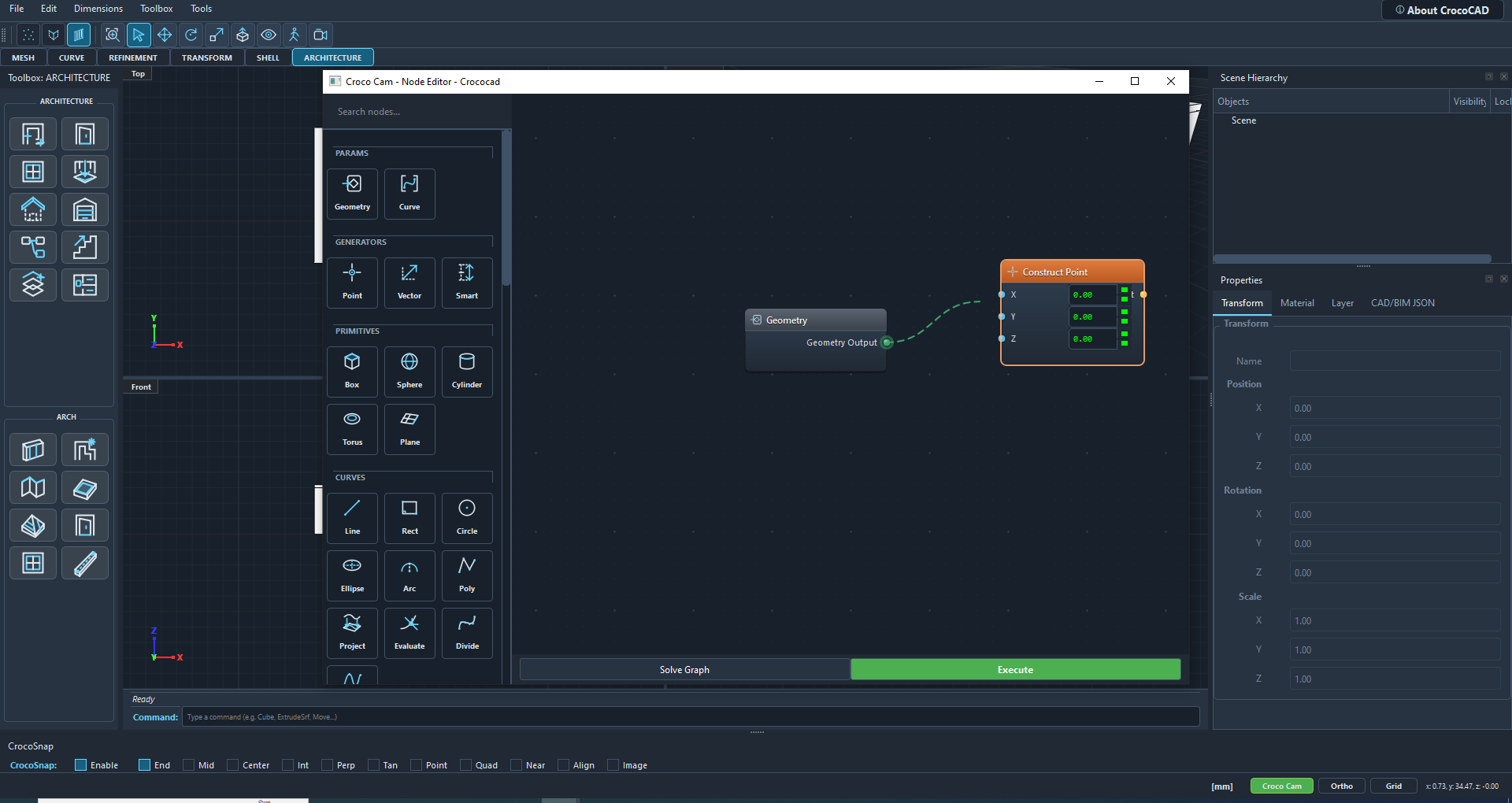Enable the Mid snap checkbox
This screenshot has height=803, width=1512.
tap(188, 765)
